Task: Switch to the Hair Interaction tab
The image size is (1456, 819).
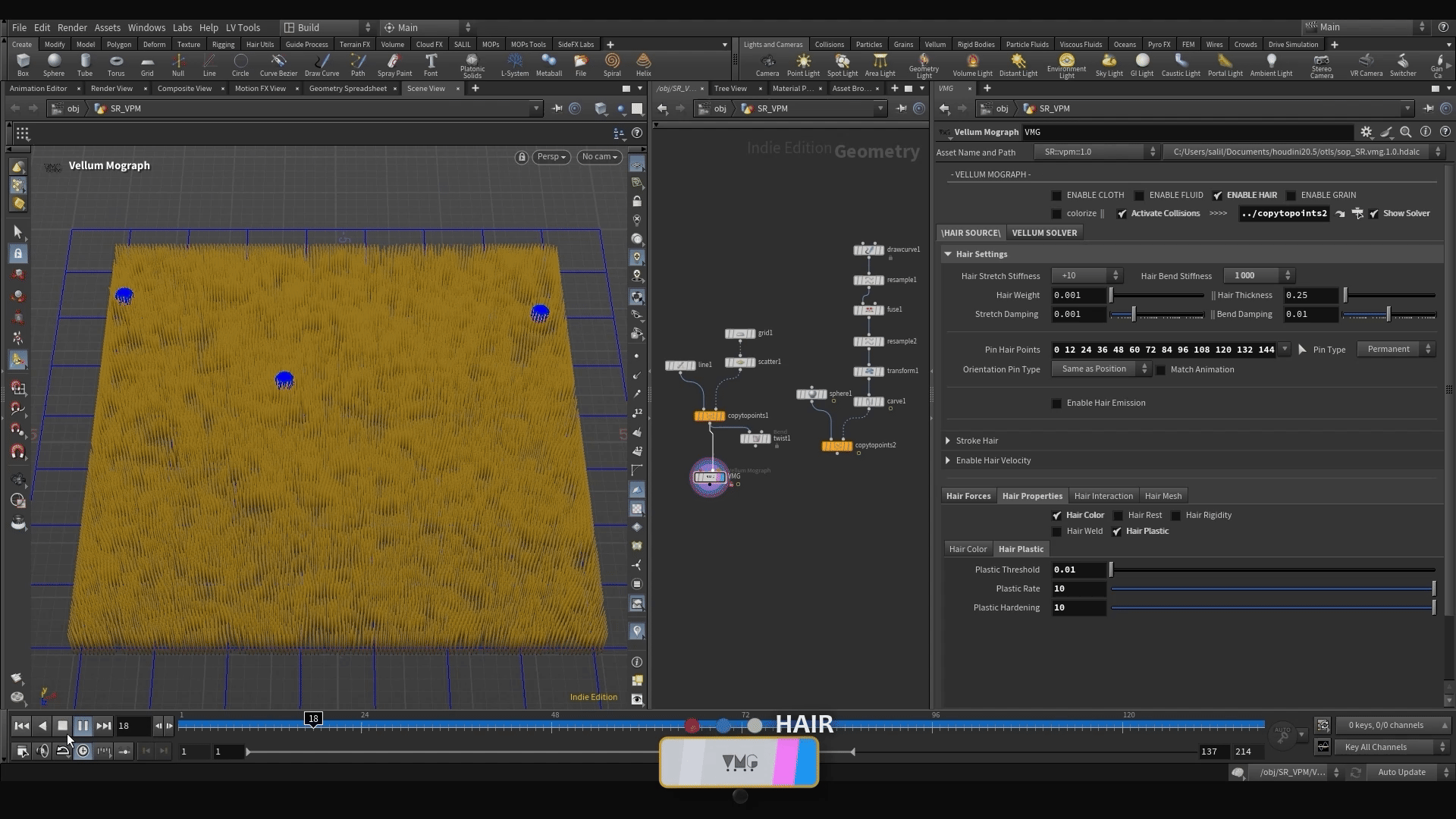Action: 1103,496
